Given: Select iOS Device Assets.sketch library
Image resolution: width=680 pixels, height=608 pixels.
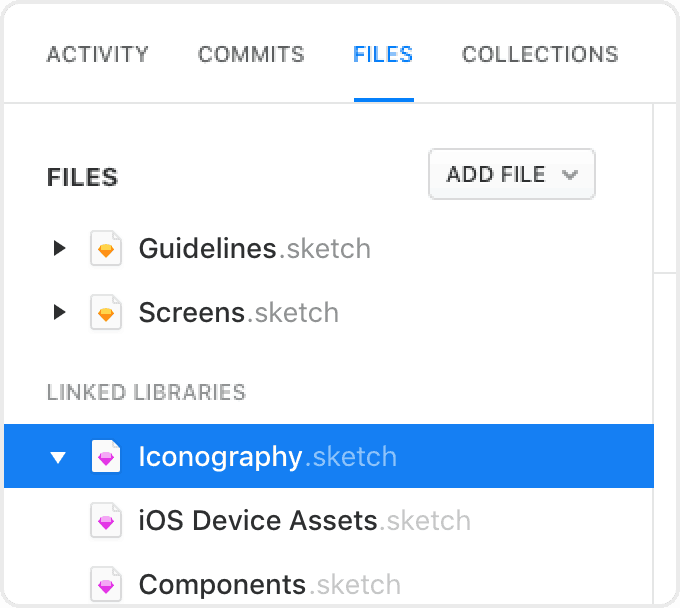Looking at the screenshot, I should pos(304,520).
